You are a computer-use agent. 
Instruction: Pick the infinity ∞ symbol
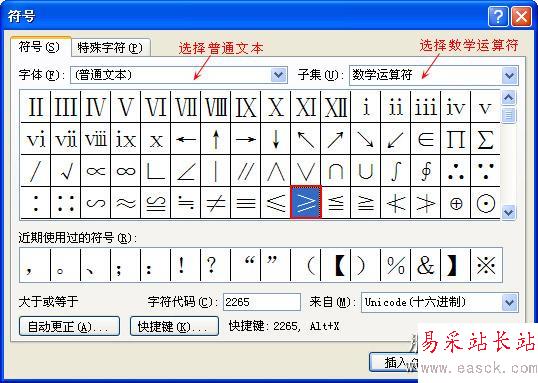[126, 171]
